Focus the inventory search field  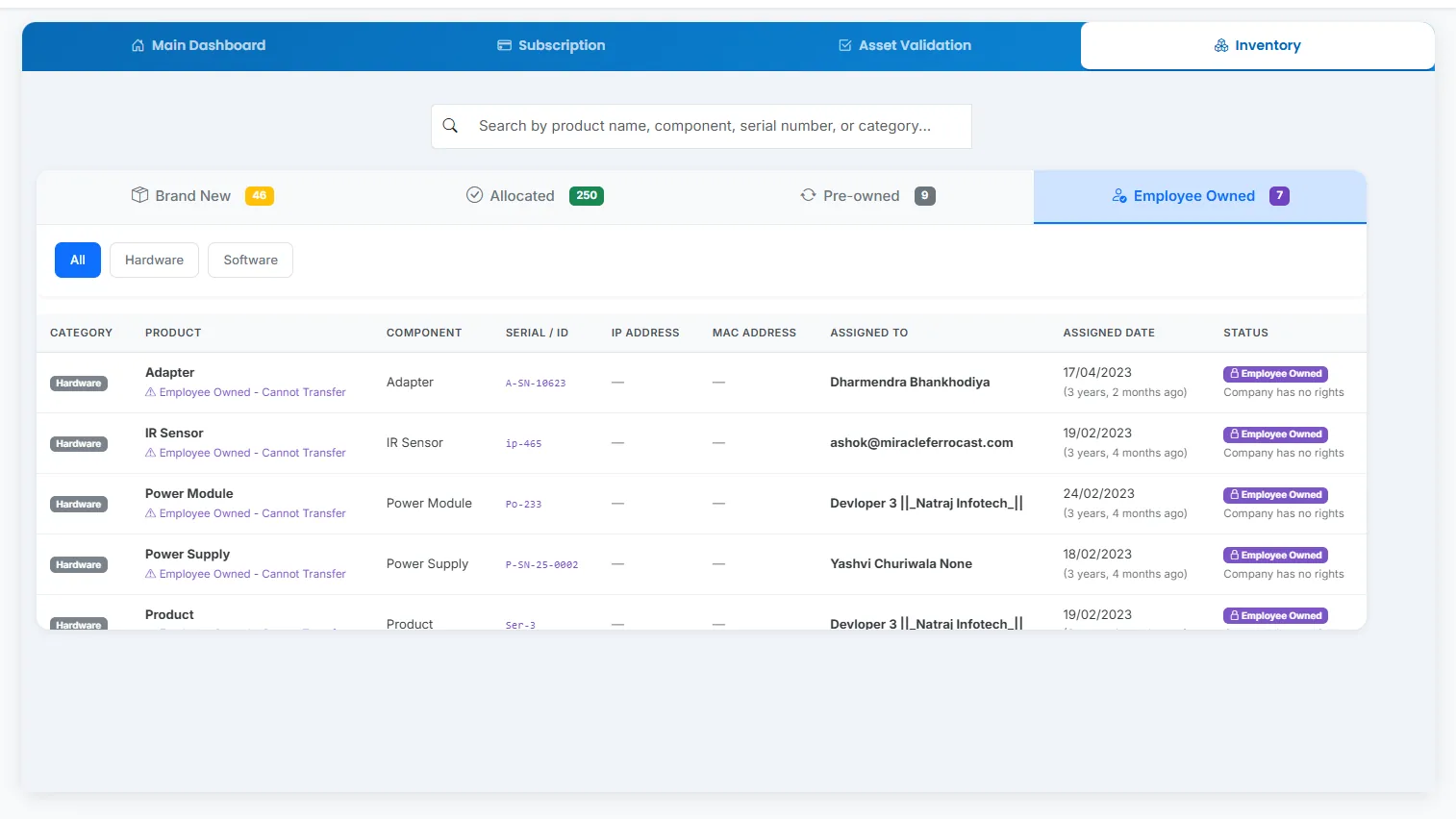click(x=701, y=126)
